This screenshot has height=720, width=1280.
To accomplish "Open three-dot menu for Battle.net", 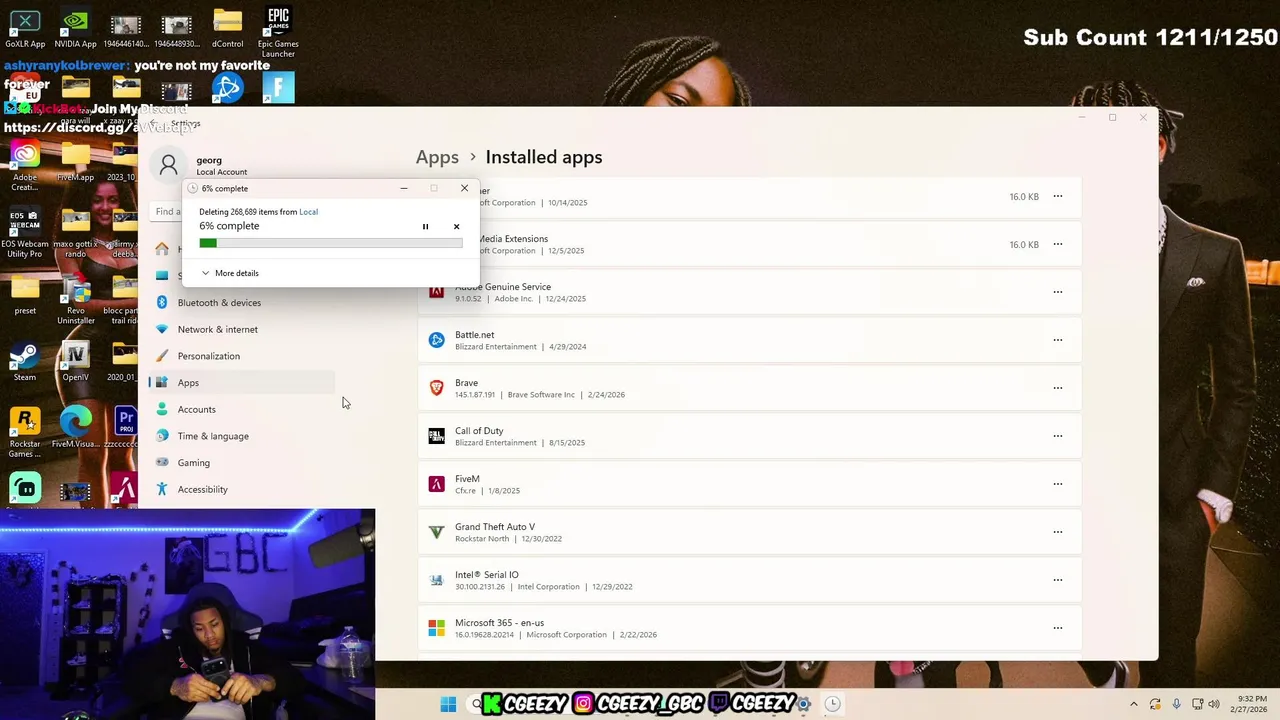I will click(x=1057, y=340).
